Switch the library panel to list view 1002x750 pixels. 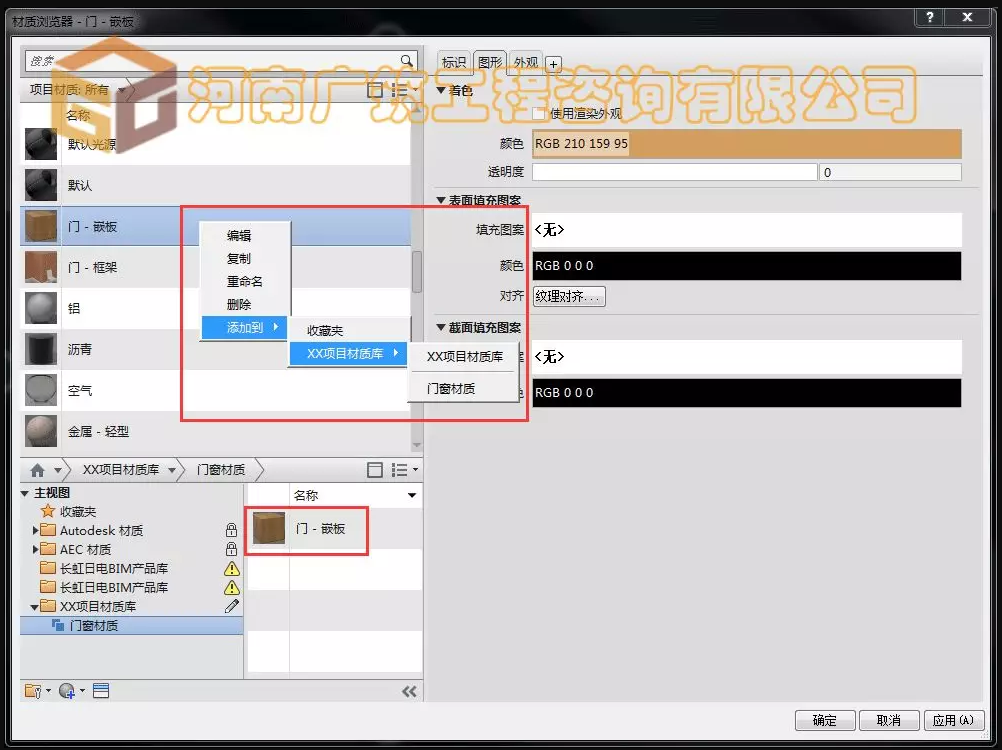pos(399,469)
